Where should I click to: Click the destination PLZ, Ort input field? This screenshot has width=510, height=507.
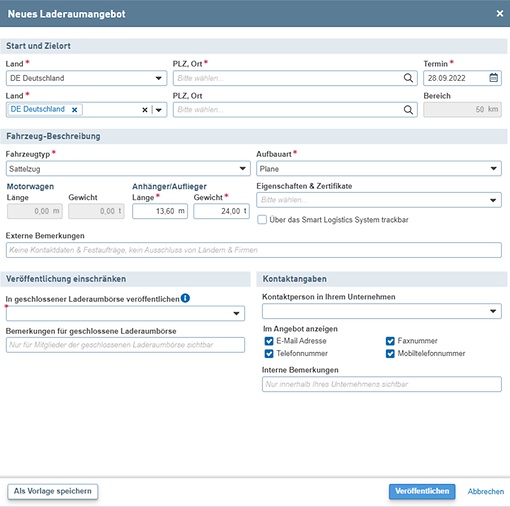tap(295, 110)
